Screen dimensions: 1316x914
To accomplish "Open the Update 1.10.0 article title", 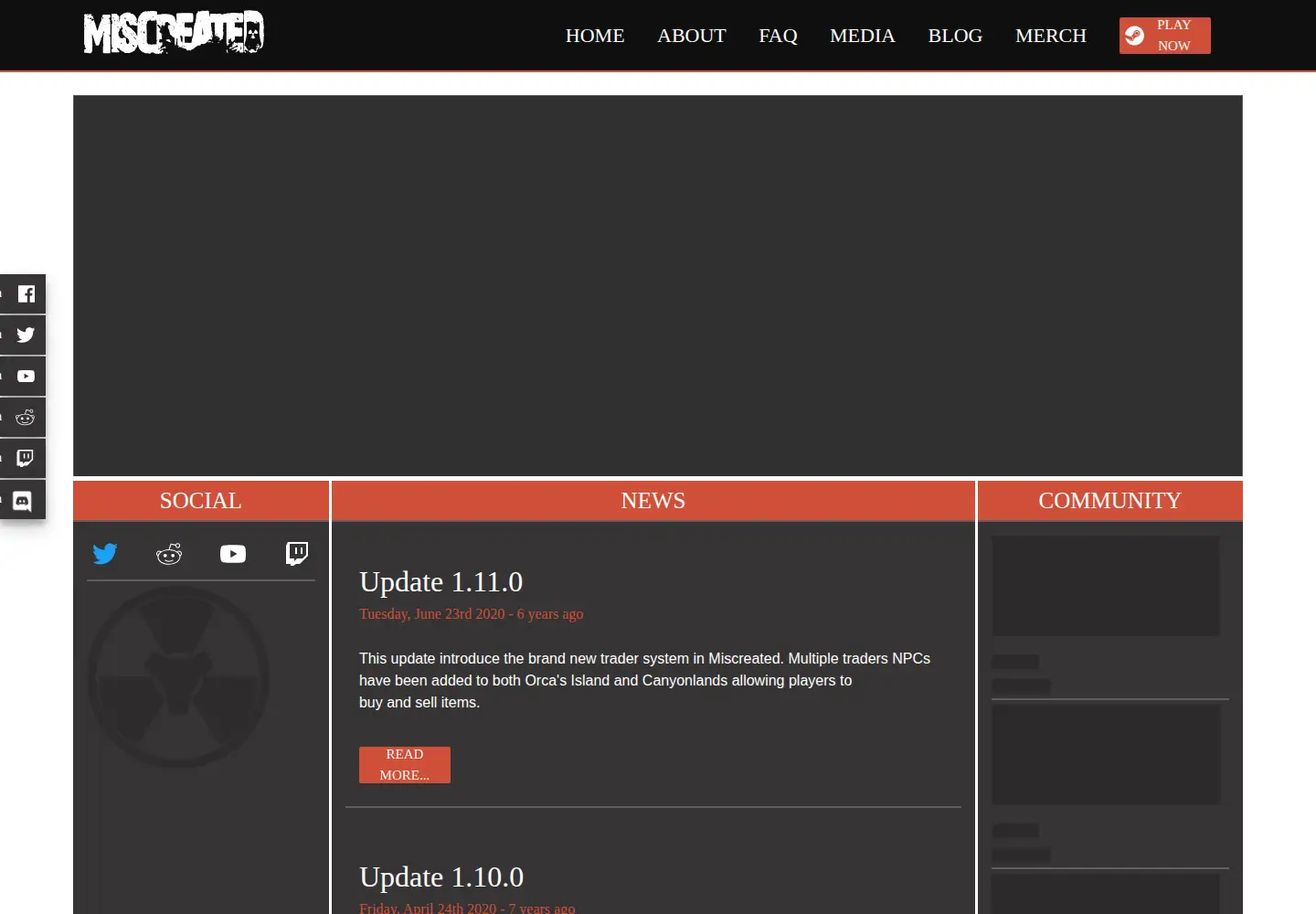I will pos(441,877).
